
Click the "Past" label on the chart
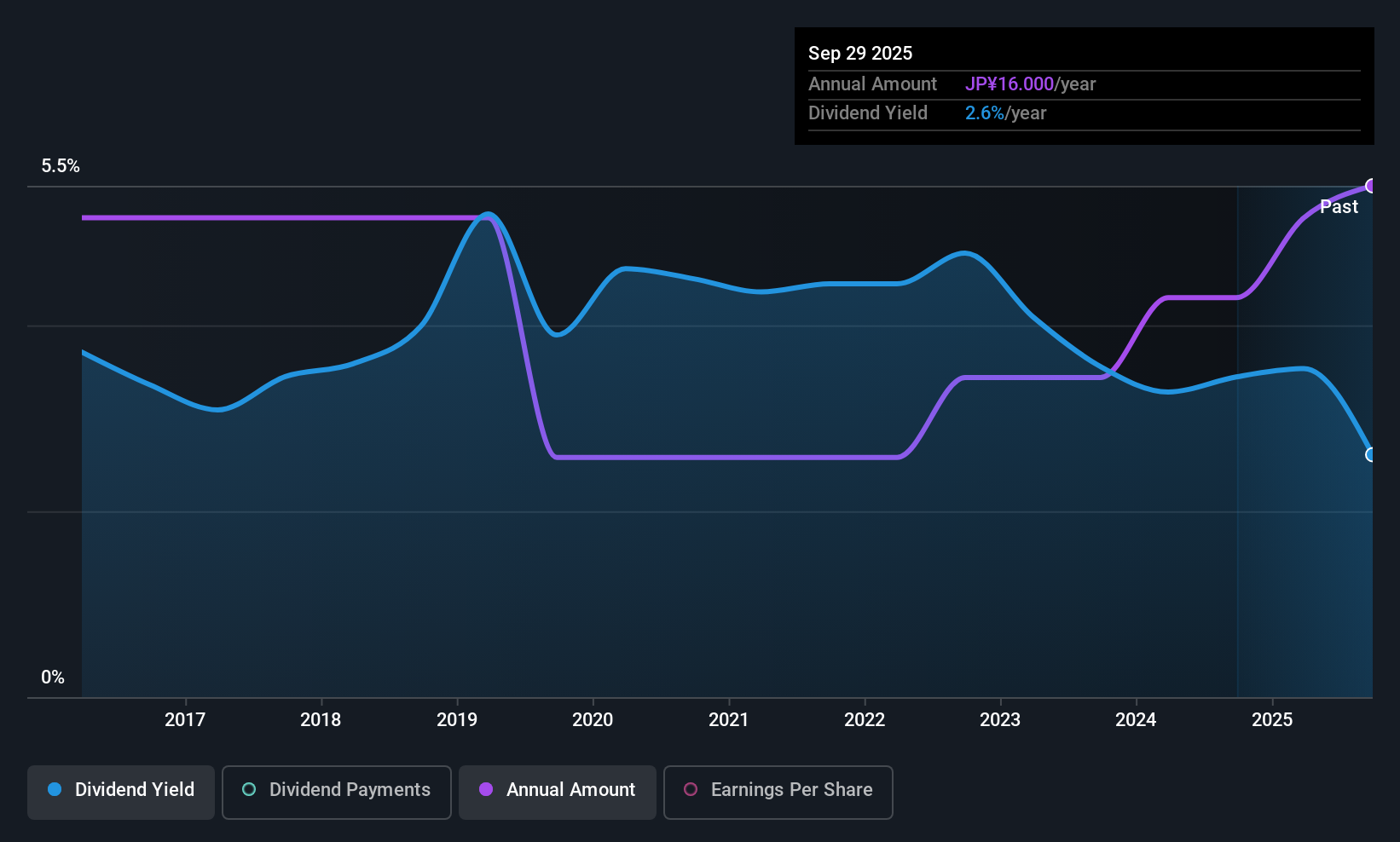coord(1339,207)
